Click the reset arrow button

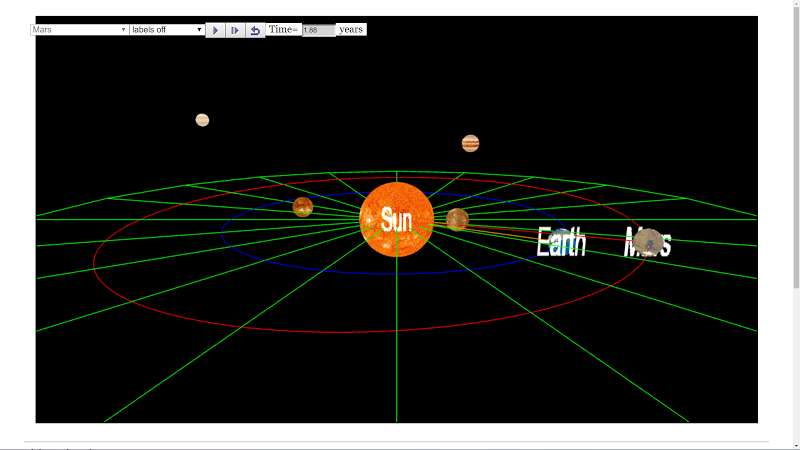click(255, 30)
